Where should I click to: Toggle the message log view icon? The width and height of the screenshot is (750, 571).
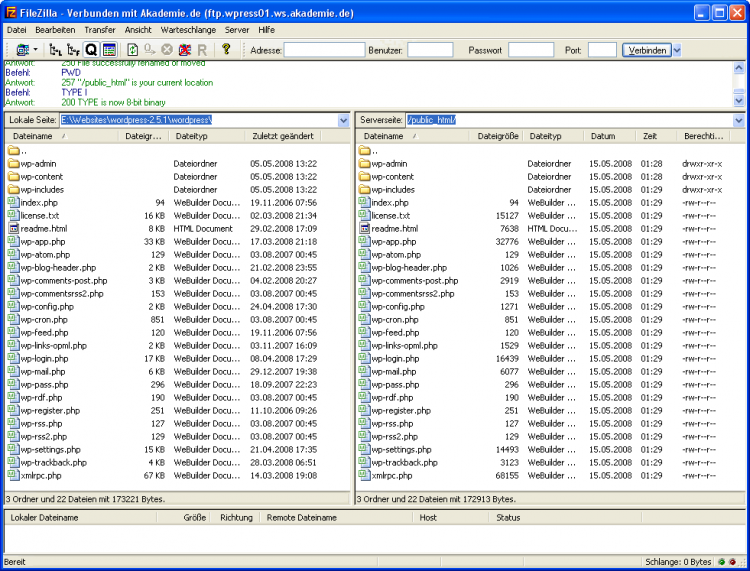109,50
